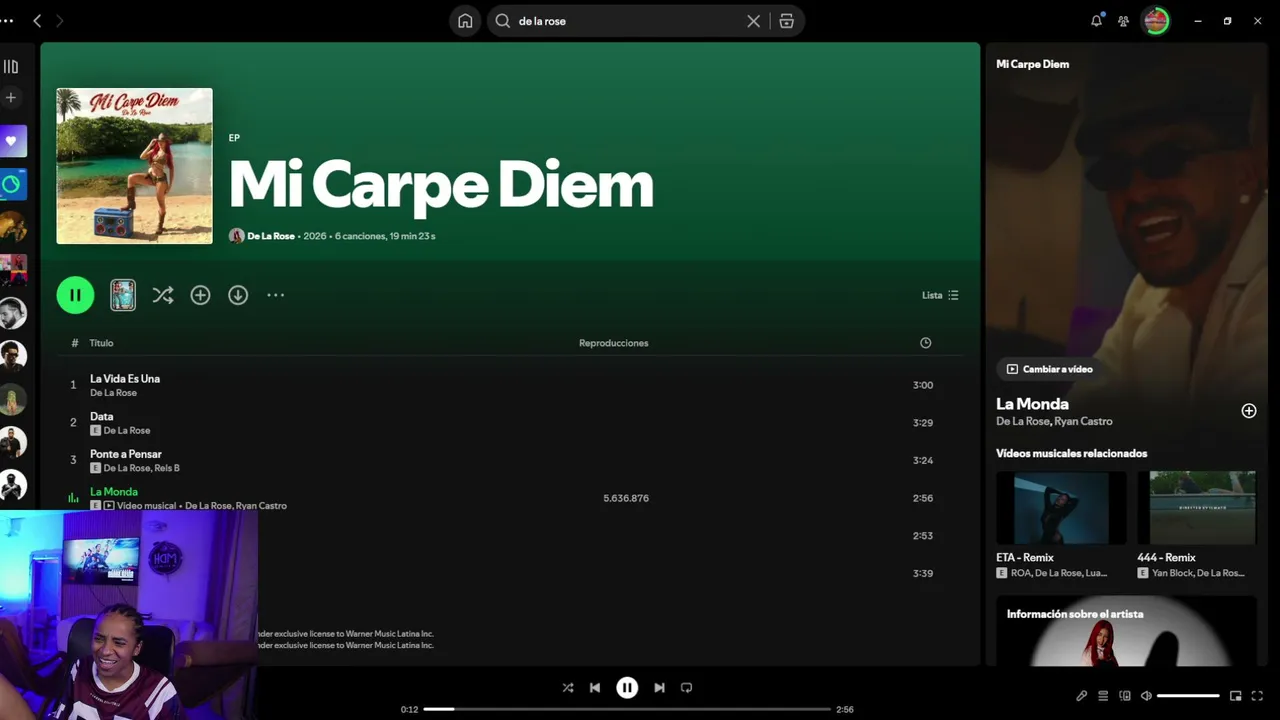This screenshot has width=1280, height=720.
Task: Open the notifications bell
Action: click(x=1097, y=21)
